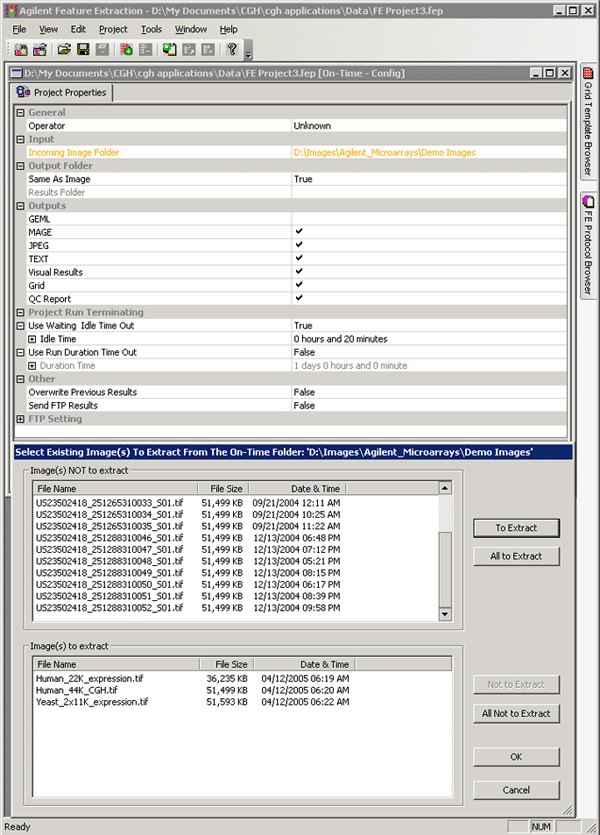Click the Help question mark icon
The image size is (600, 835).
point(232,49)
